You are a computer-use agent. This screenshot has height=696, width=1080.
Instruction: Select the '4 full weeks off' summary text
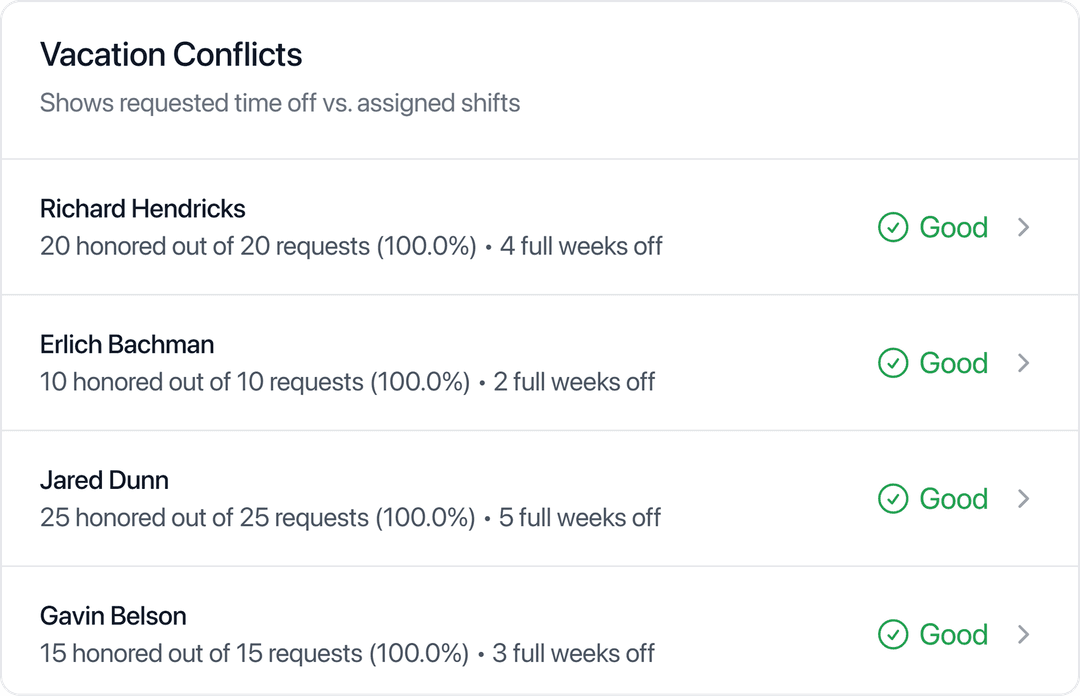point(581,246)
